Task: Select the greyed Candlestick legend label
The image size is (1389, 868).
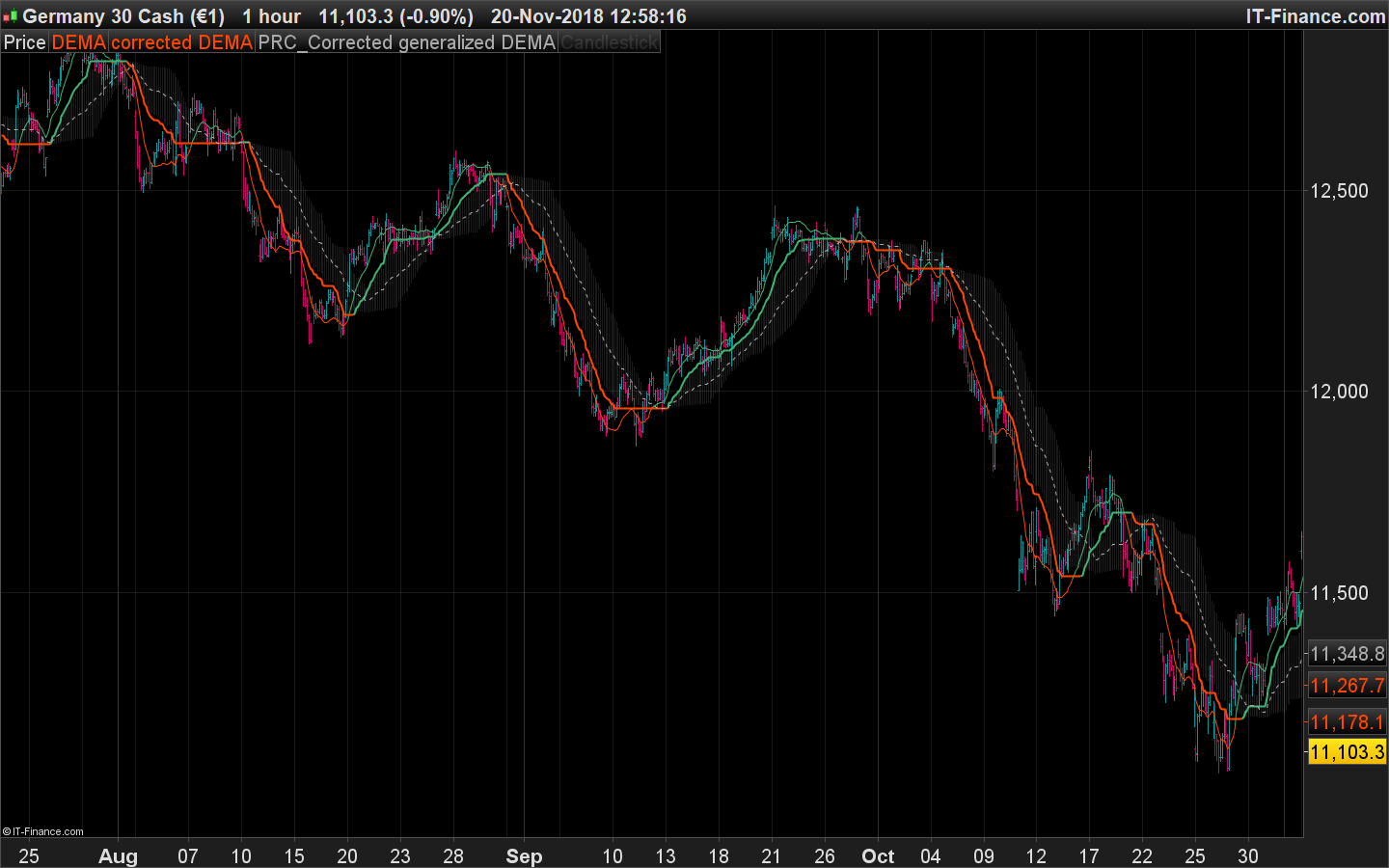Action: (609, 42)
